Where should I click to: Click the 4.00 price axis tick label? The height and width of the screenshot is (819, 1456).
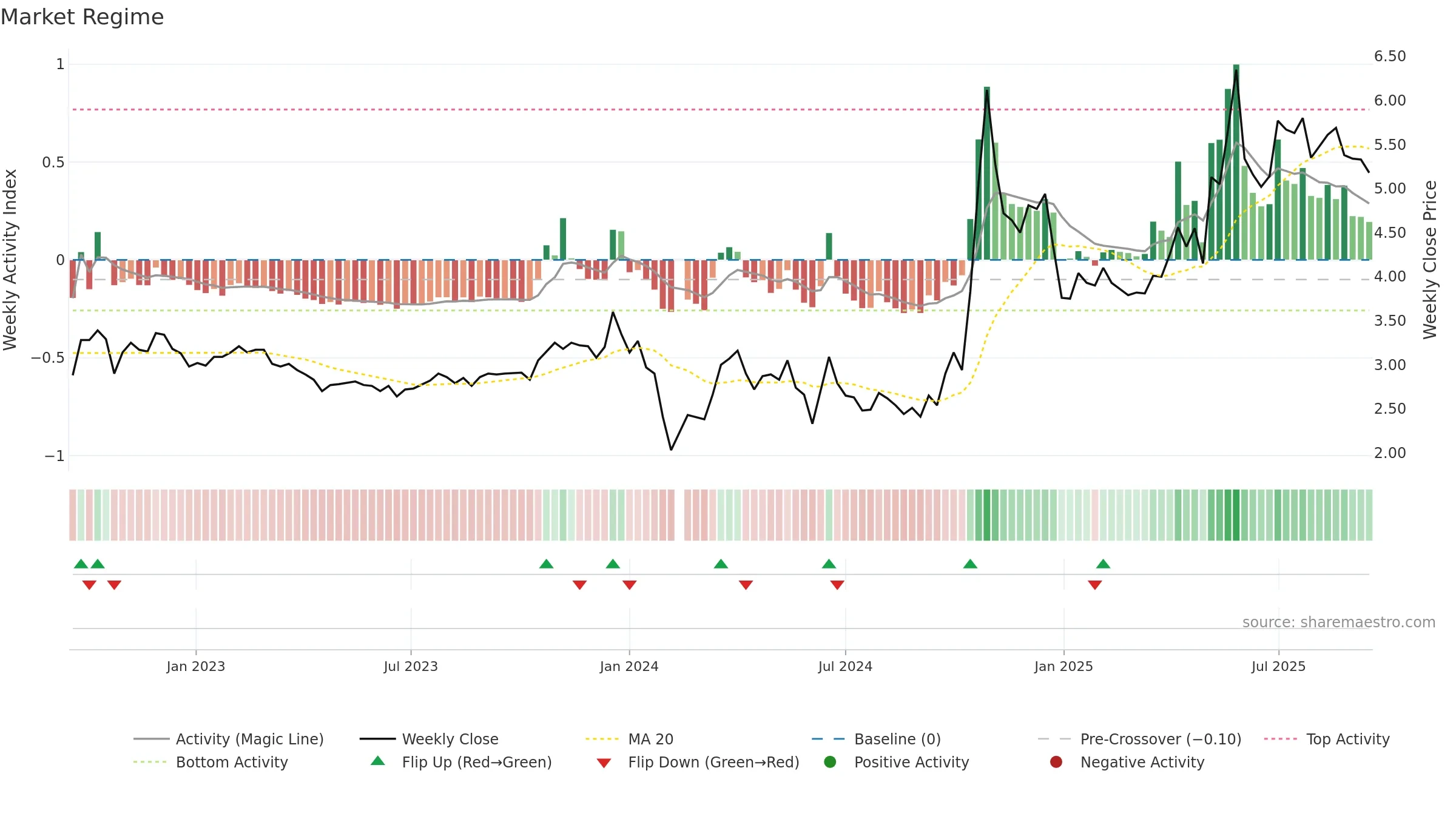1390,277
